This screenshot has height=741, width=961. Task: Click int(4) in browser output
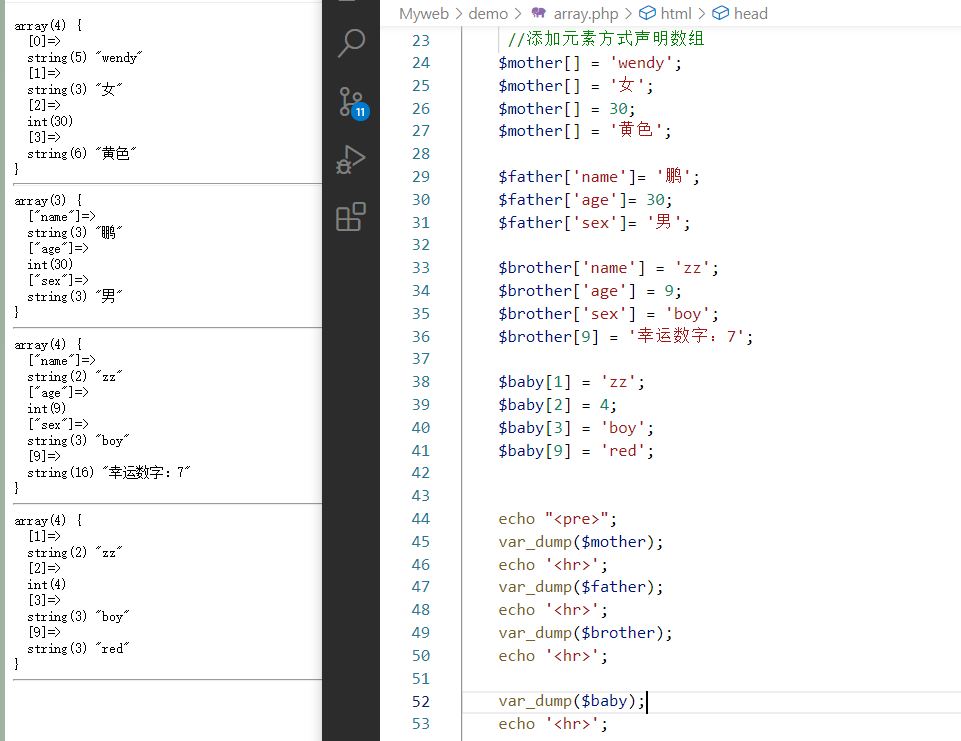pos(47,584)
